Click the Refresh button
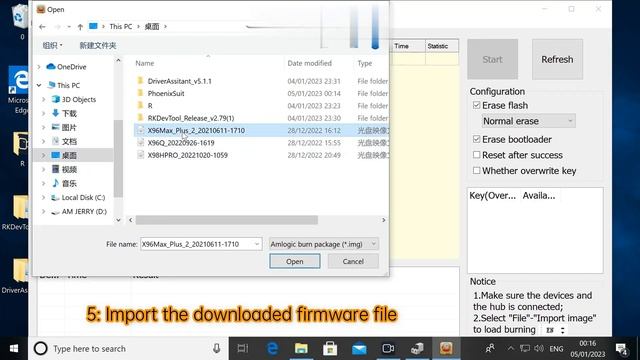The width and height of the screenshot is (640, 360). pyautogui.click(x=557, y=60)
